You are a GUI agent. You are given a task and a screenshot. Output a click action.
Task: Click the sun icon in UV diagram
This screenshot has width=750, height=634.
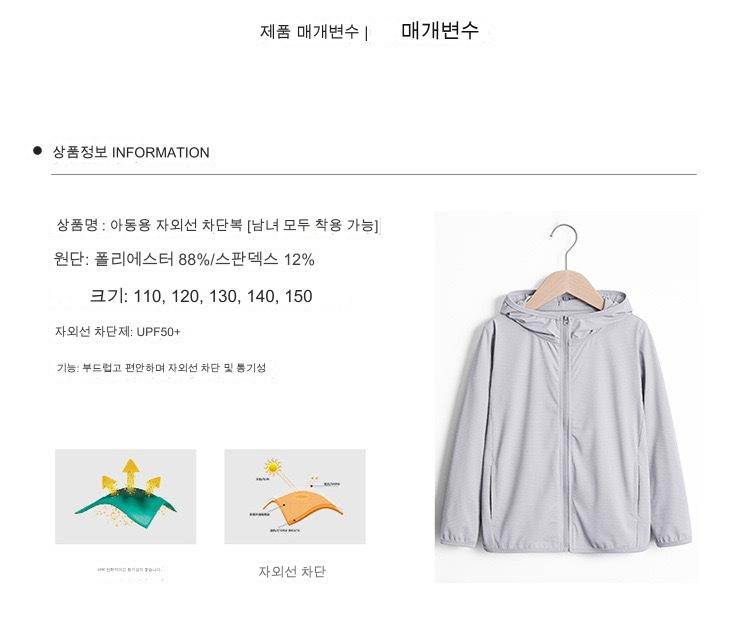pos(273,466)
